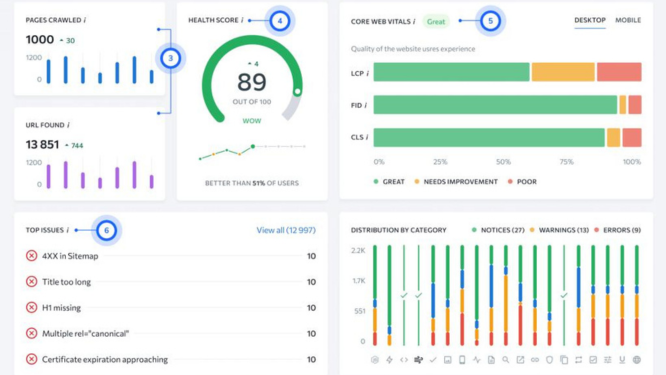This screenshot has width=666, height=375.
Task: Toggle Notices (27) legend item
Action: [498, 230]
